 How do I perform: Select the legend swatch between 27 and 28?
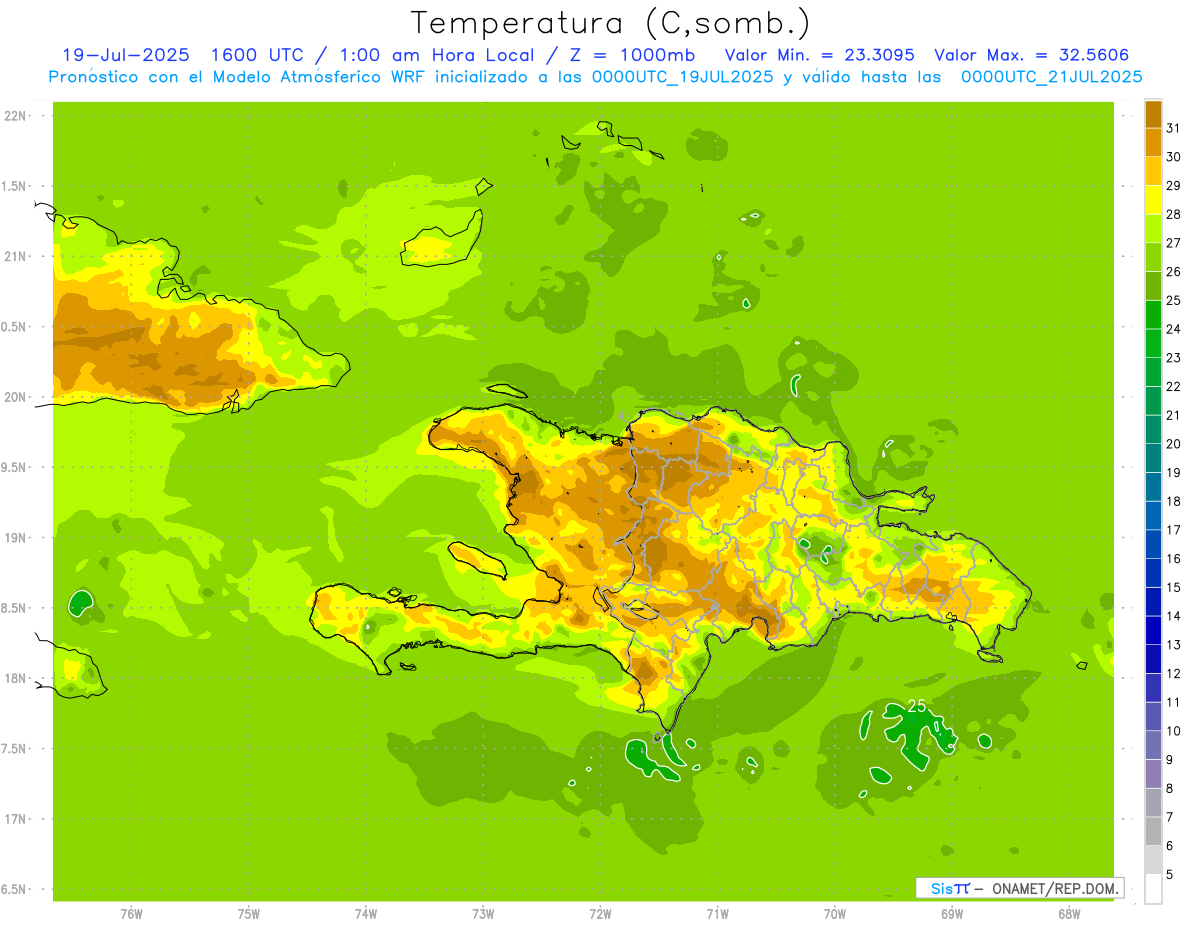point(1153,228)
